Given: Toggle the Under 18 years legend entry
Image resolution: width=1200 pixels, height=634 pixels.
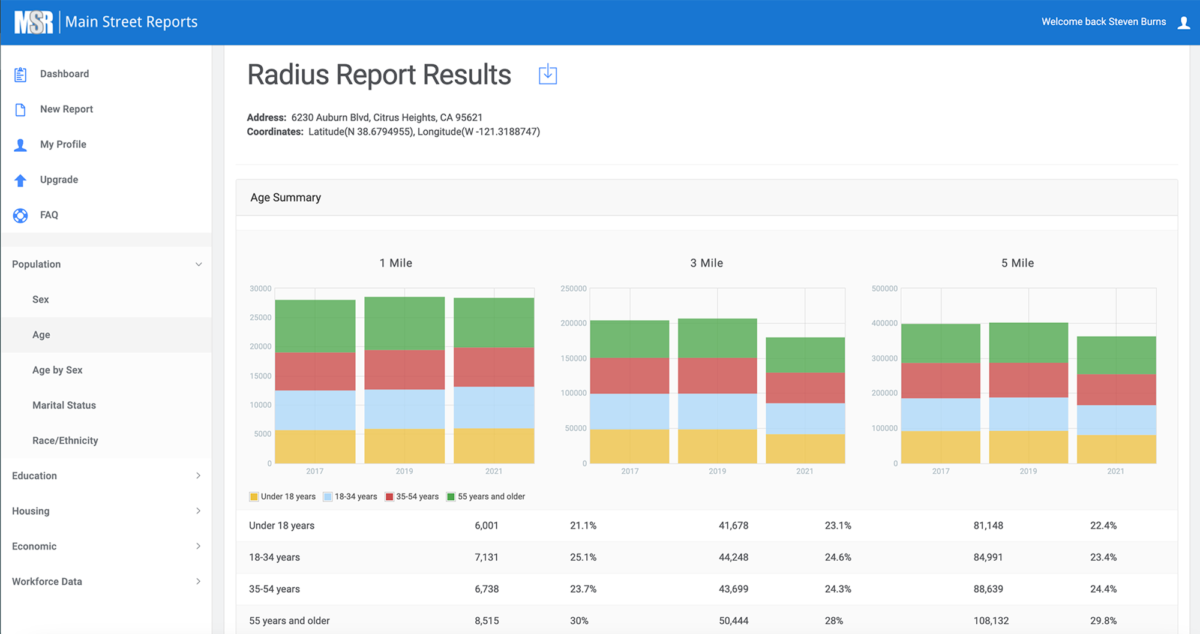Looking at the screenshot, I should (282, 496).
